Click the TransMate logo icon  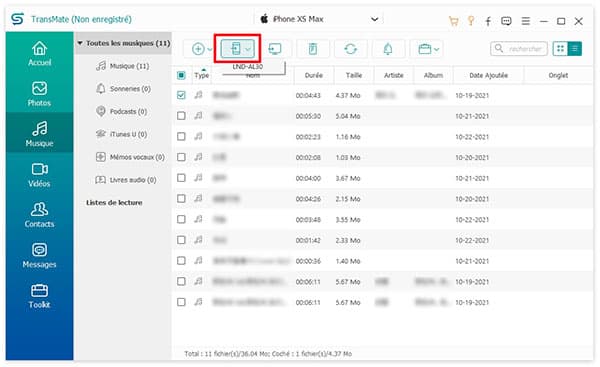pos(17,19)
